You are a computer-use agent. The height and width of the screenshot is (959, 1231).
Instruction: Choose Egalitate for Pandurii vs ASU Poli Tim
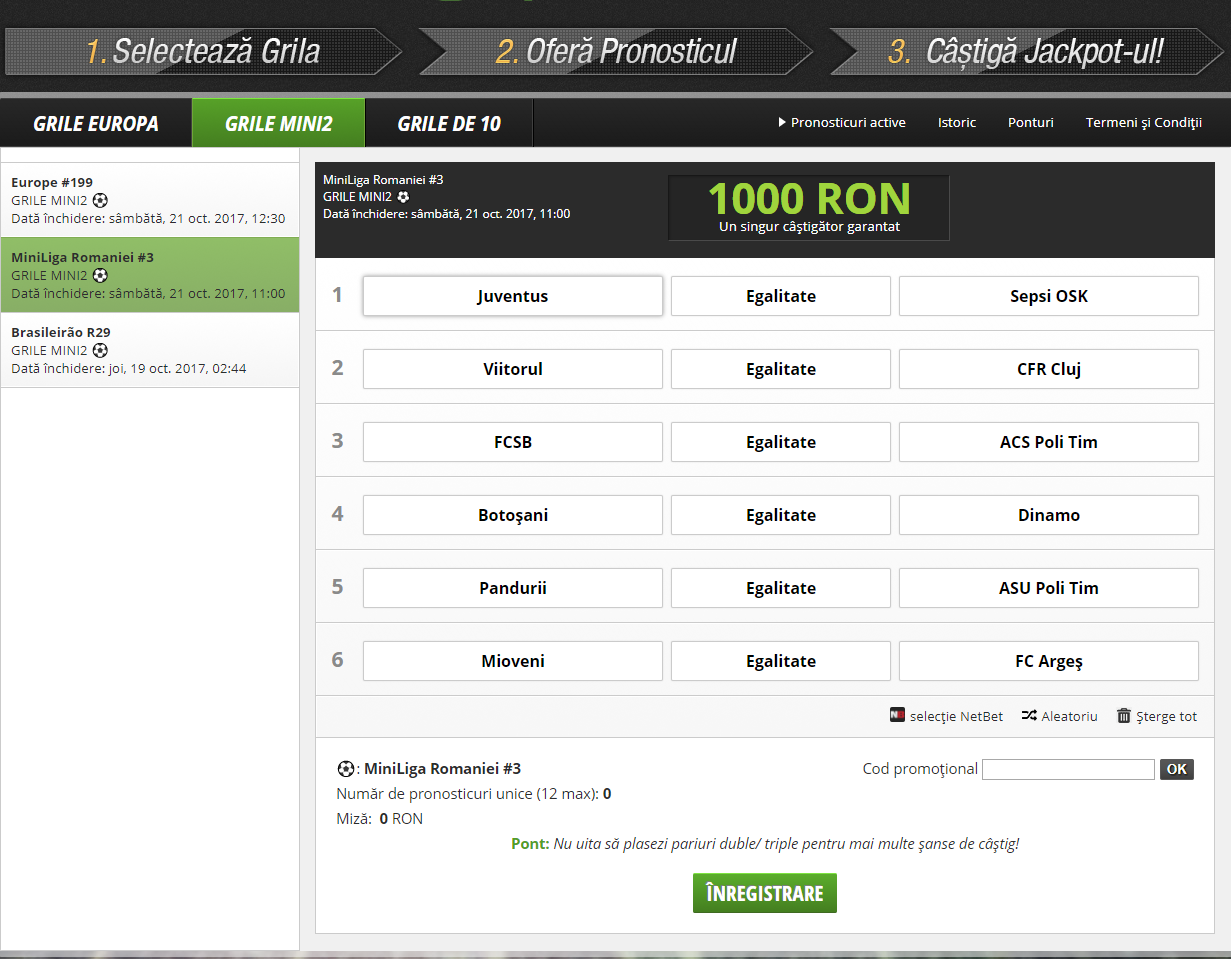[x=781, y=588]
